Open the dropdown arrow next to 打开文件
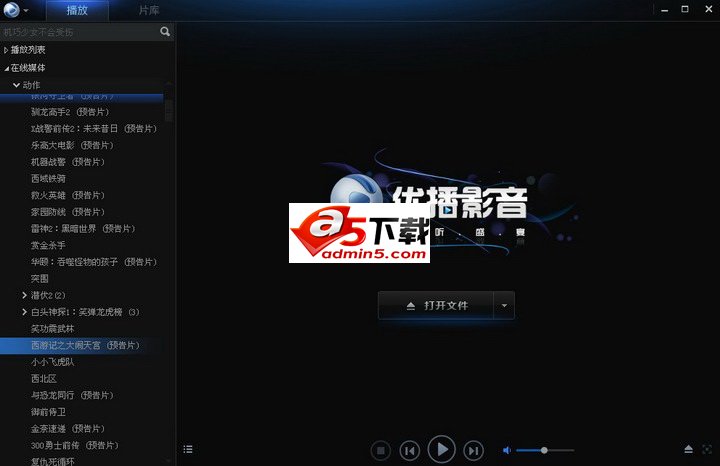Screen dimensions: 720x466 point(504,305)
